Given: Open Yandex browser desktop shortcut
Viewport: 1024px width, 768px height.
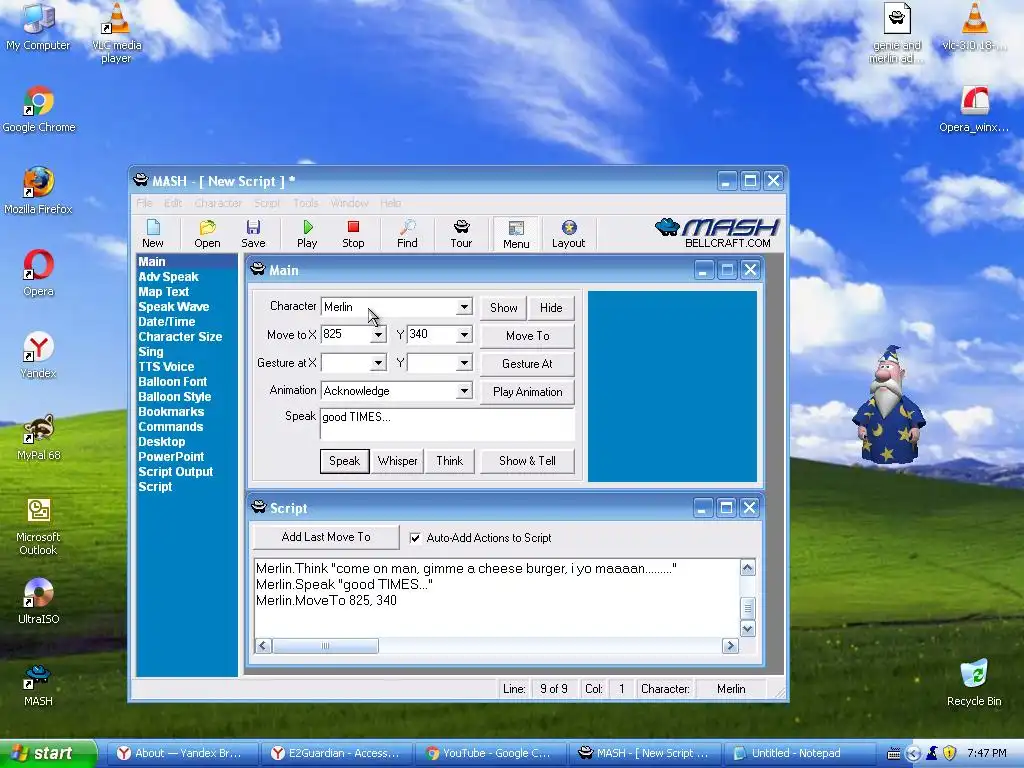Looking at the screenshot, I should [39, 355].
